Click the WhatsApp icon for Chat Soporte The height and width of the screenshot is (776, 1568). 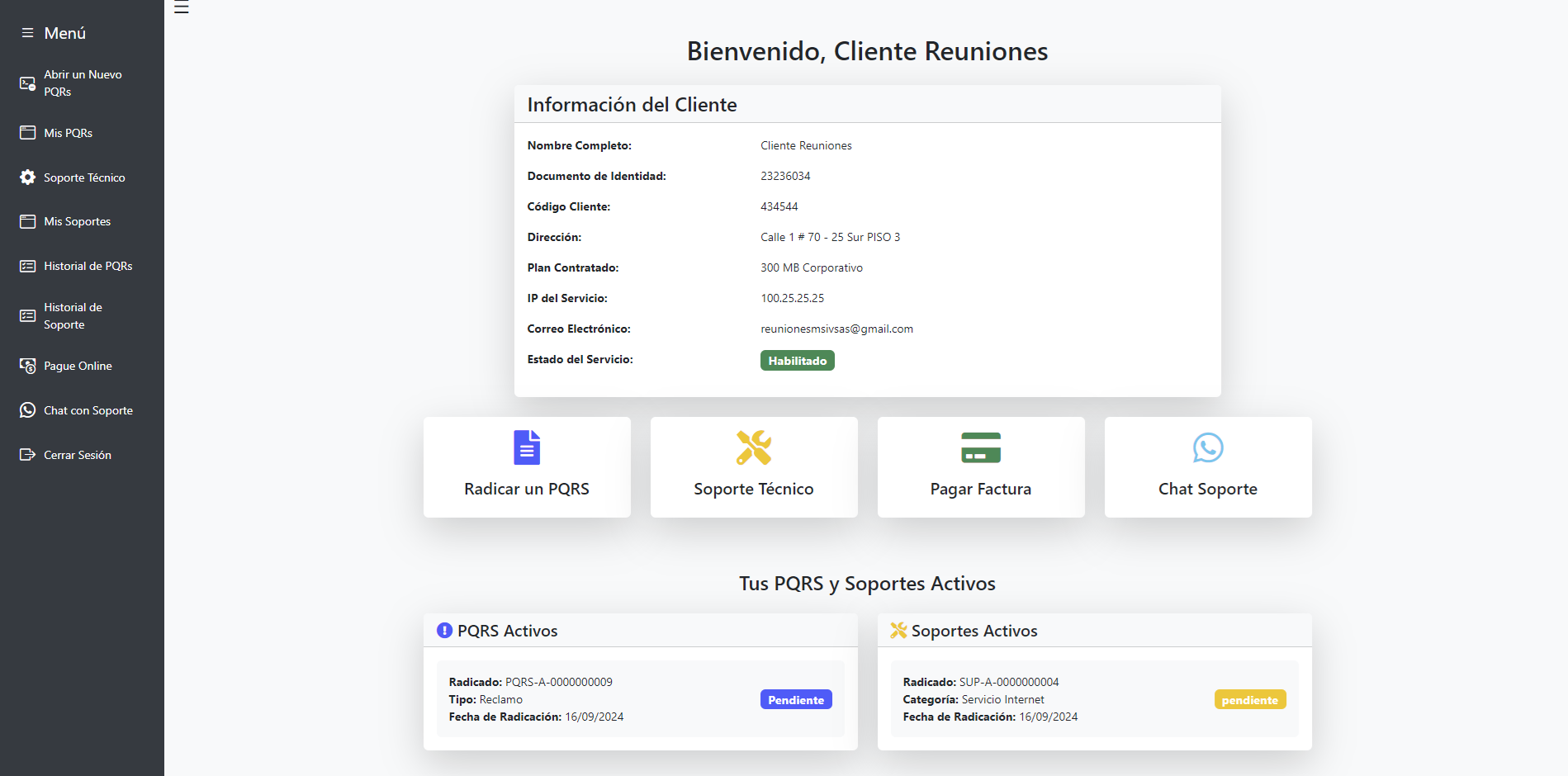tap(1207, 447)
